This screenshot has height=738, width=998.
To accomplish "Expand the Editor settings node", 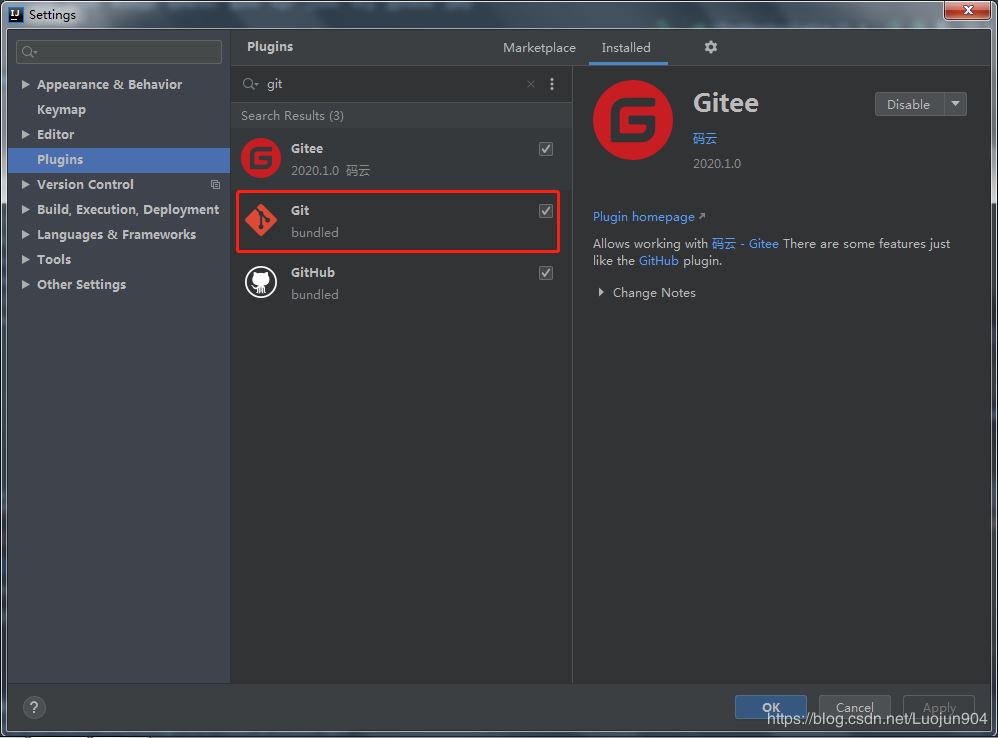I will click(25, 134).
